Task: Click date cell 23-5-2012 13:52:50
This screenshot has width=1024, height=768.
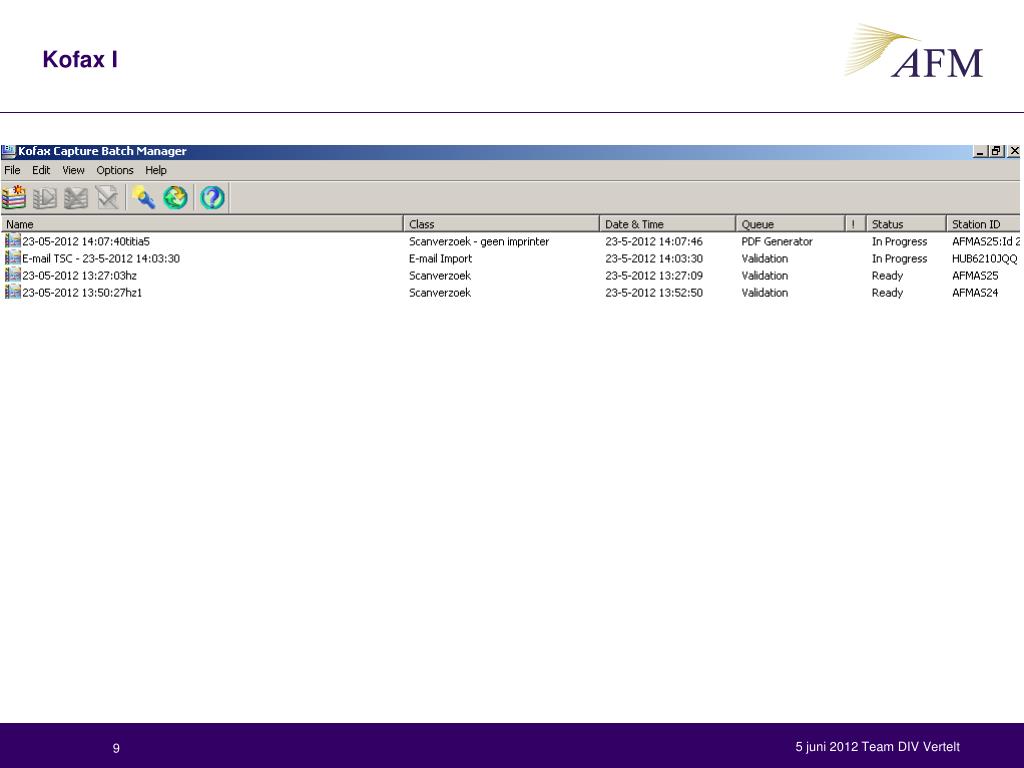Action: 654,293
